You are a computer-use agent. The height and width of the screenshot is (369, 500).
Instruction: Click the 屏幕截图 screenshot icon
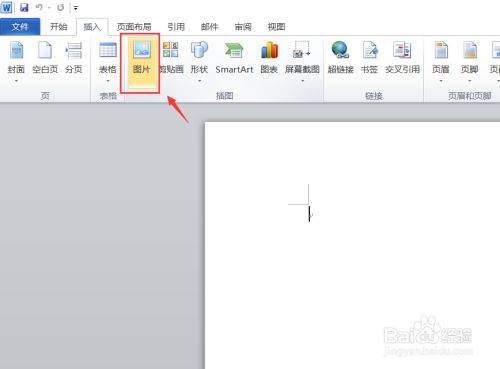click(x=302, y=50)
